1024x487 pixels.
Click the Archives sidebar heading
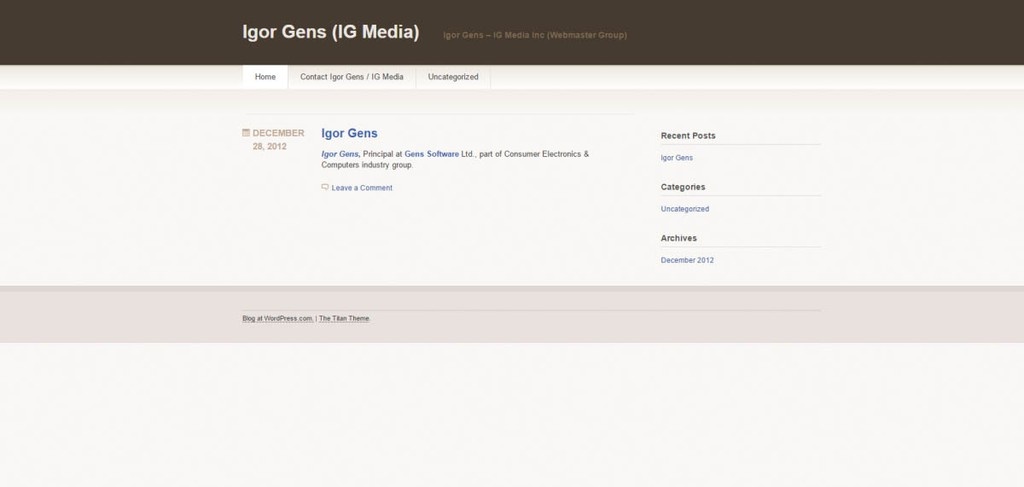coord(679,238)
